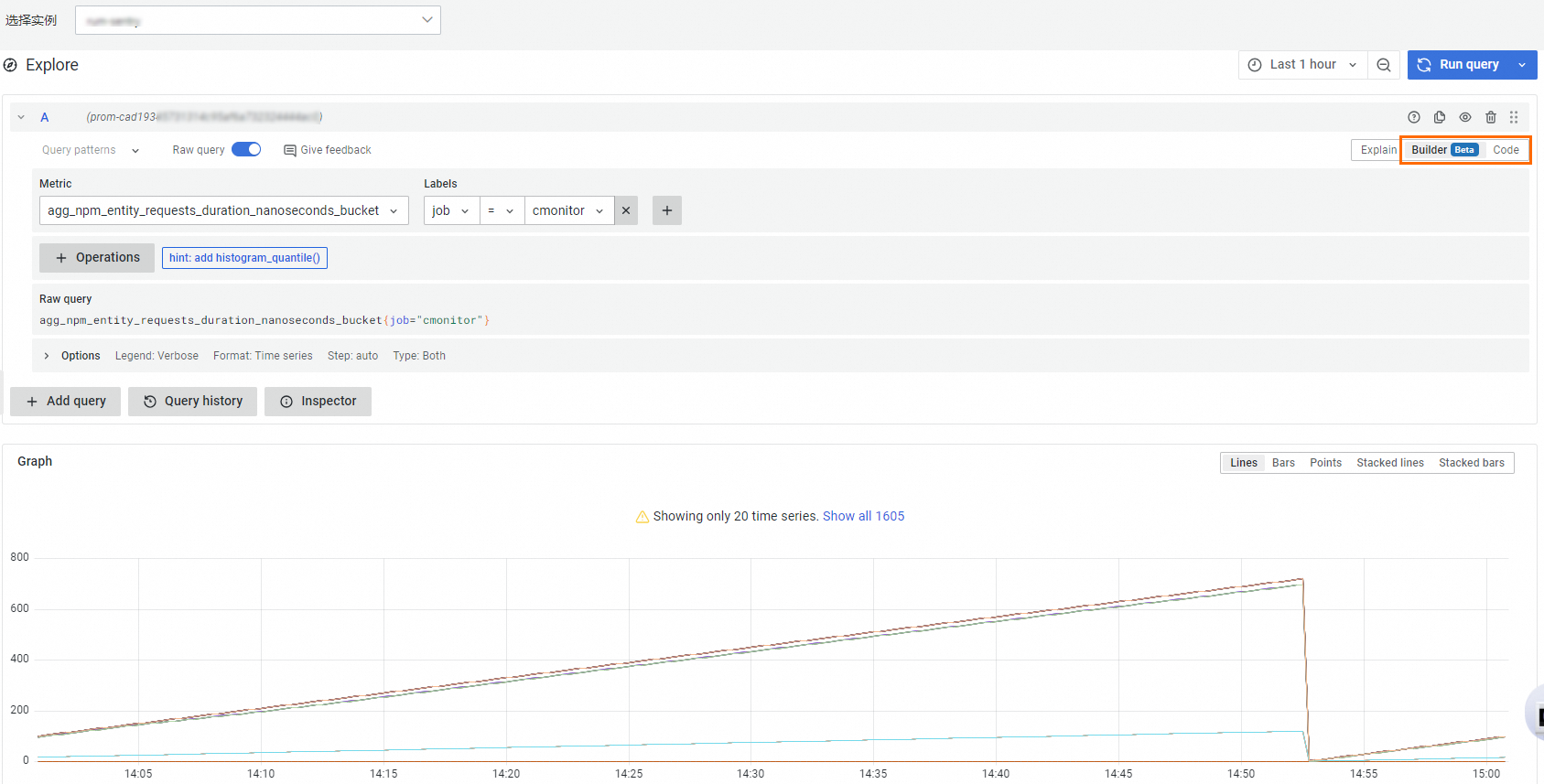Click the Run query button
The image size is (1544, 784).
[1459, 65]
